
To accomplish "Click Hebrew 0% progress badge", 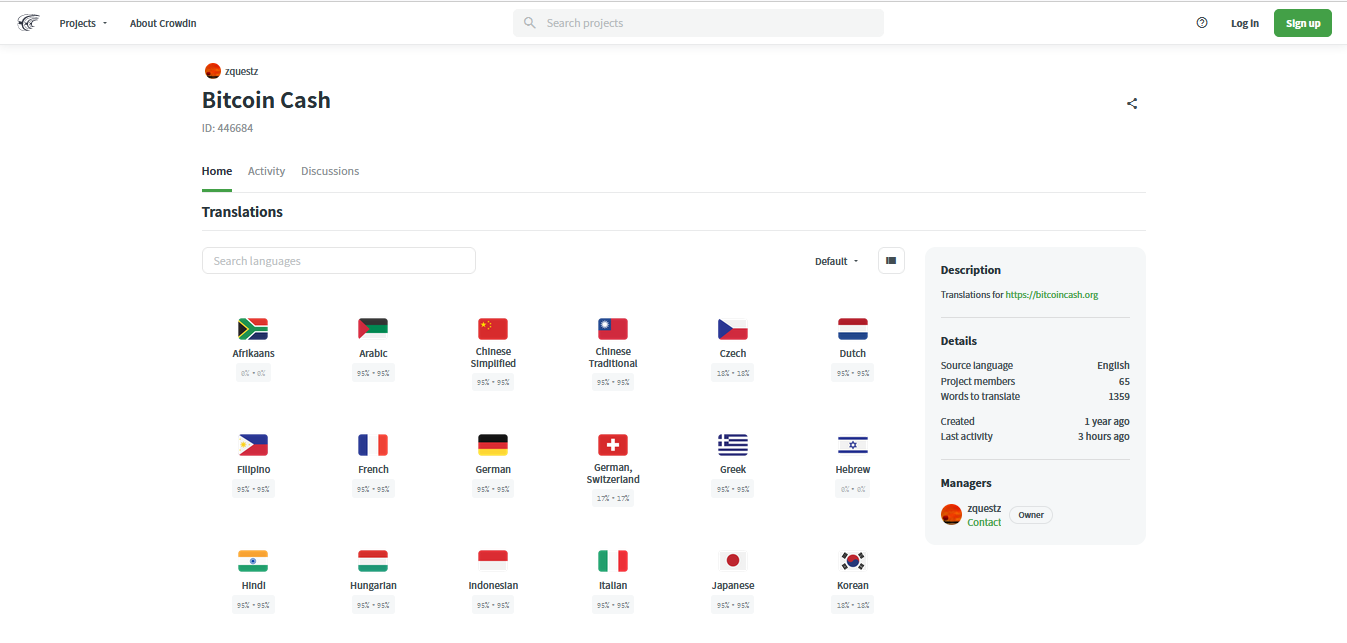I will 853,489.
